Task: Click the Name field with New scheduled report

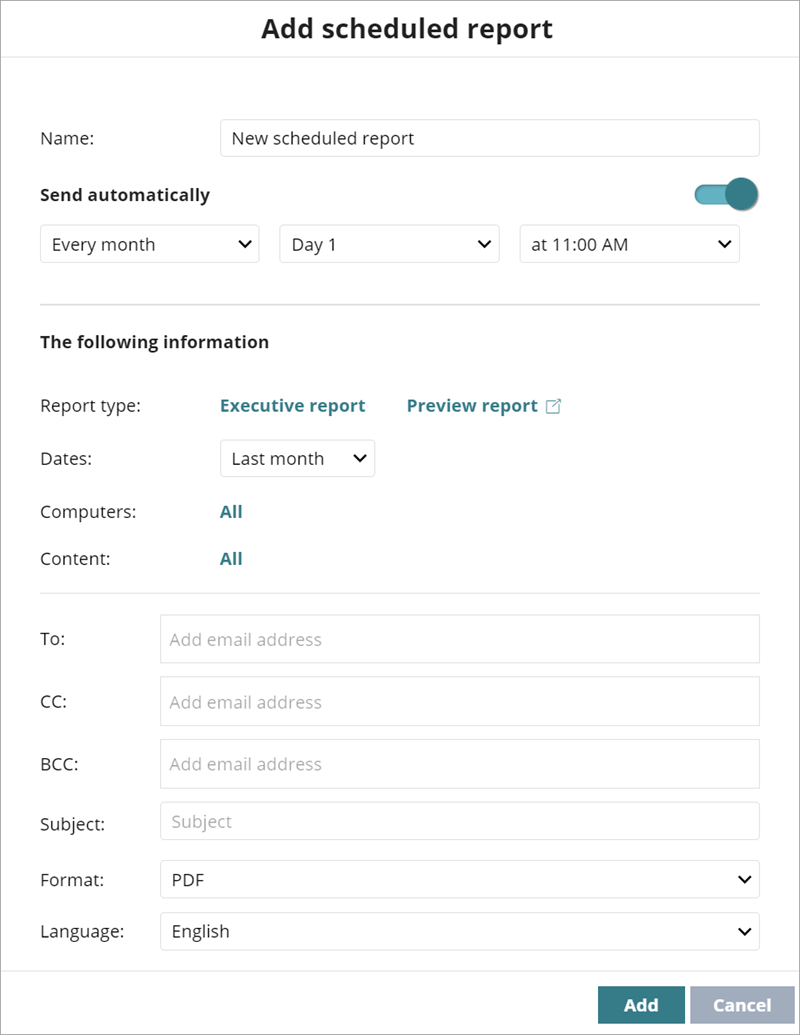Action: tap(489, 138)
